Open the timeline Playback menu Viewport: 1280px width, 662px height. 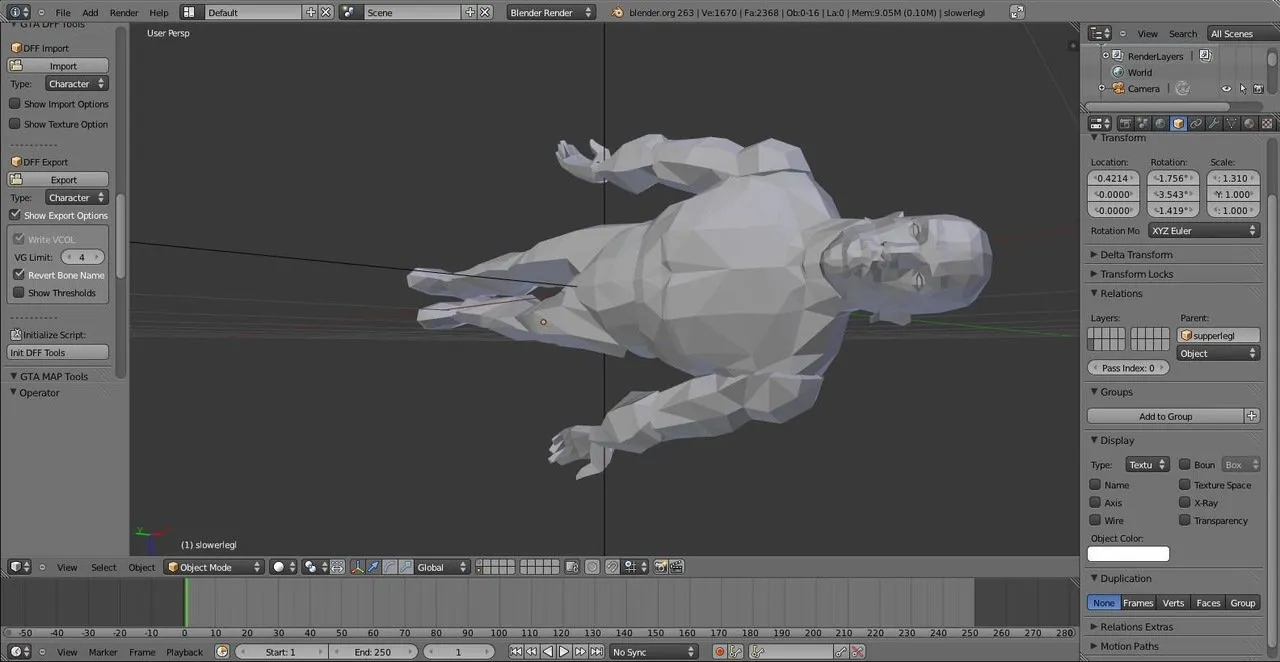pyautogui.click(x=185, y=652)
